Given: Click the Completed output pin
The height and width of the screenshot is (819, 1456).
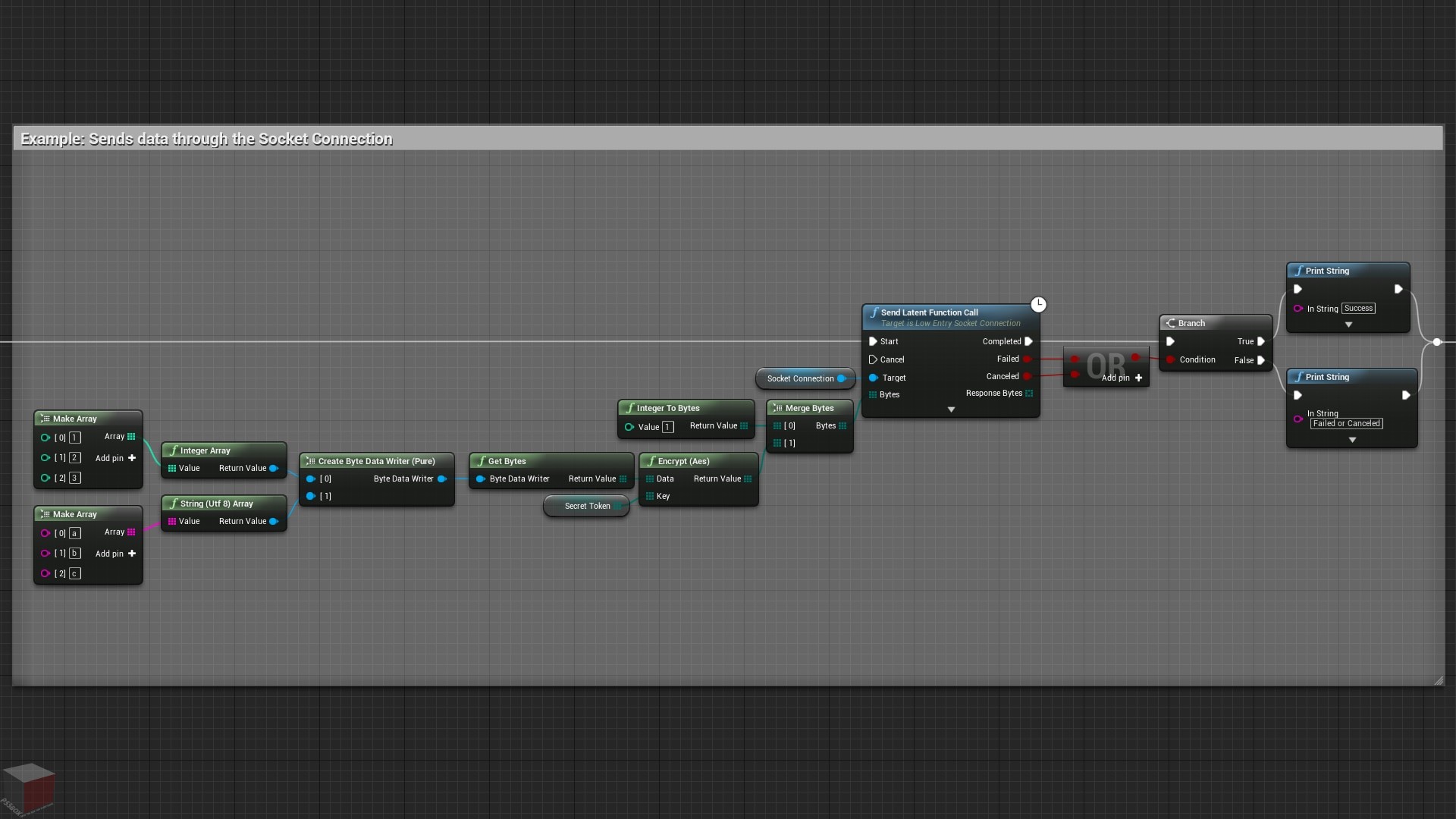Looking at the screenshot, I should [1028, 341].
